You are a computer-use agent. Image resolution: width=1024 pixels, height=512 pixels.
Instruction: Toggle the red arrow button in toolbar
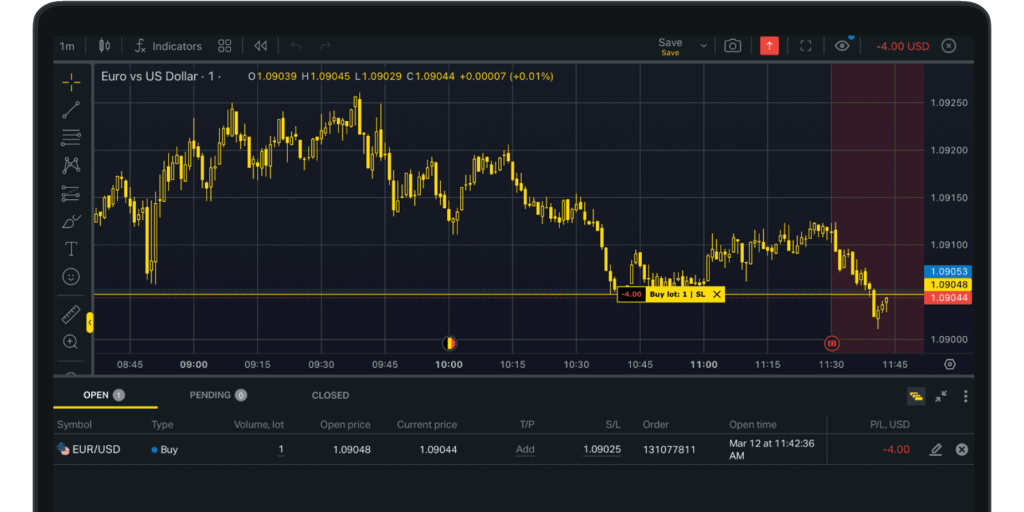(769, 46)
